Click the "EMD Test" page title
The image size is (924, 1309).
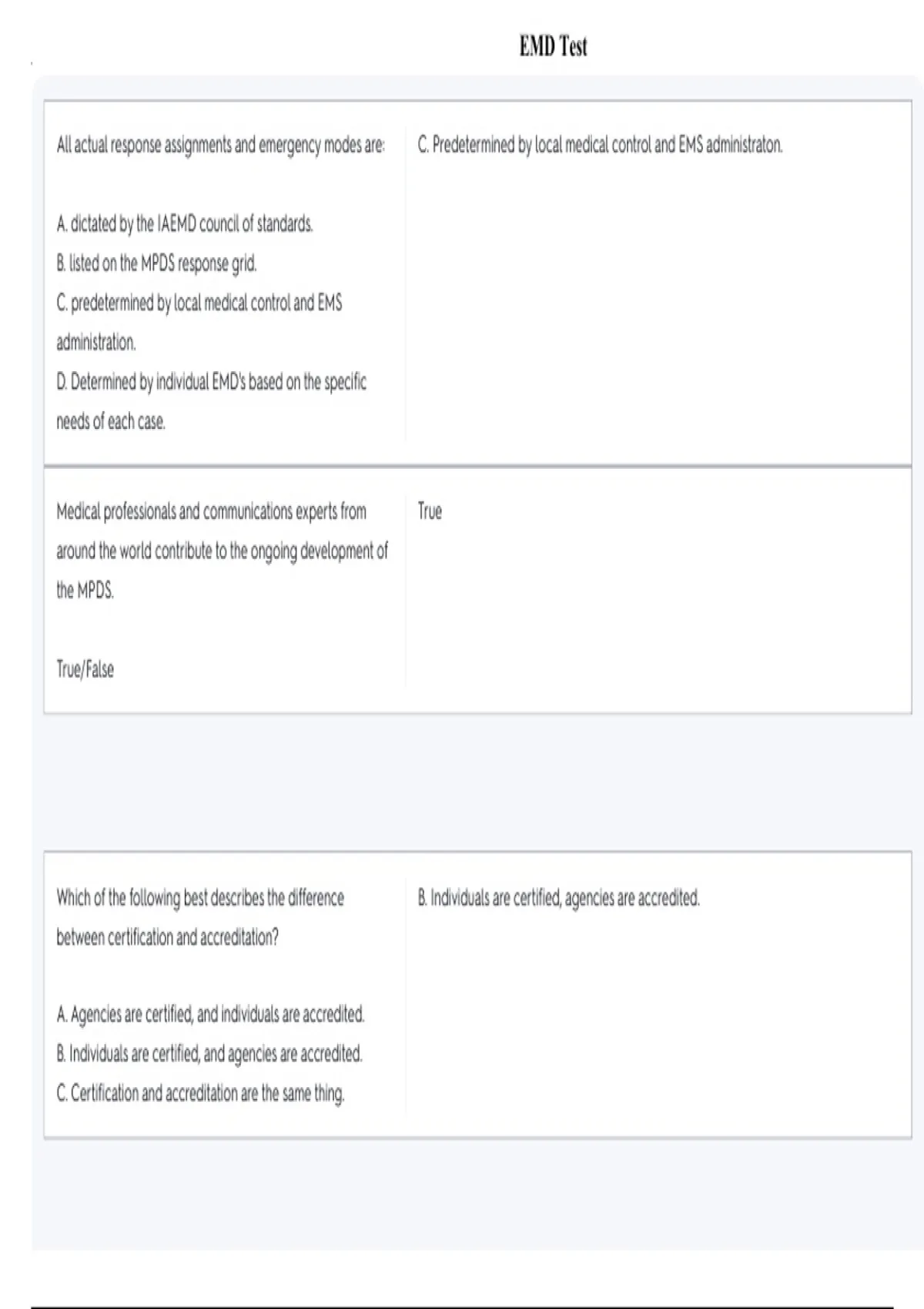coord(553,47)
